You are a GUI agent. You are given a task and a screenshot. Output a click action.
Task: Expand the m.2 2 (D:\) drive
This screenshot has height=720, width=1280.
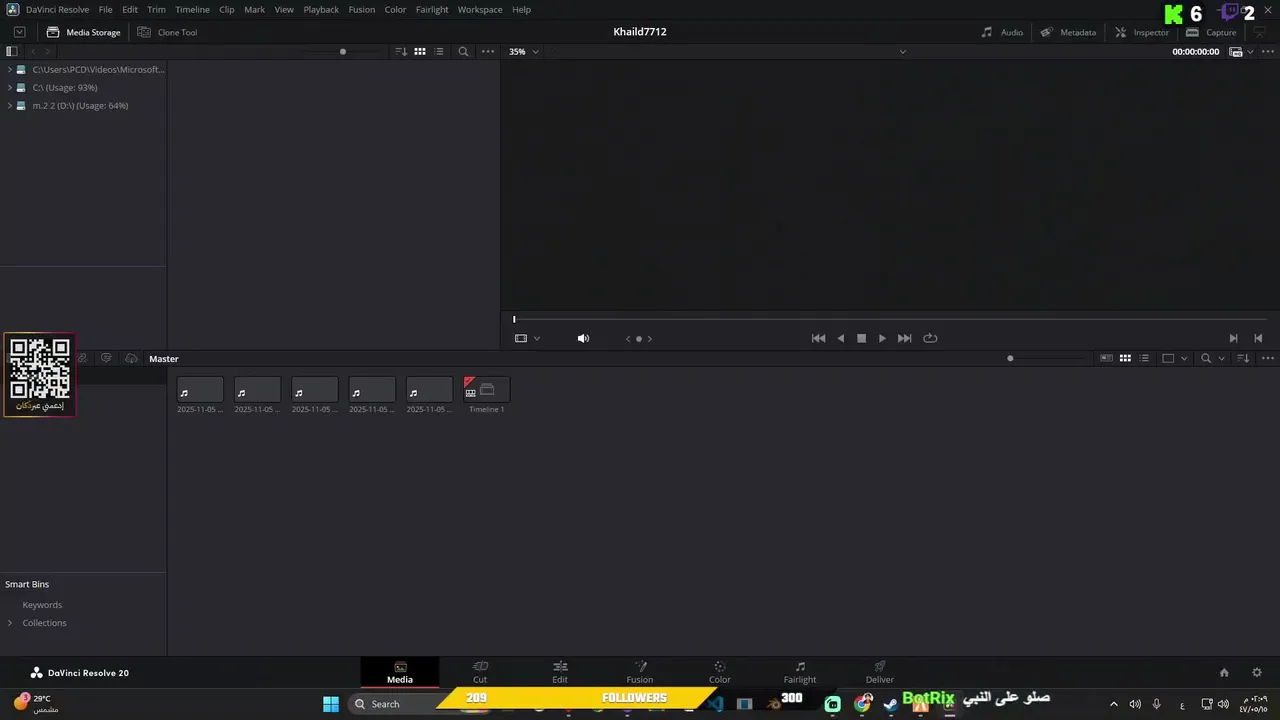tap(10, 105)
